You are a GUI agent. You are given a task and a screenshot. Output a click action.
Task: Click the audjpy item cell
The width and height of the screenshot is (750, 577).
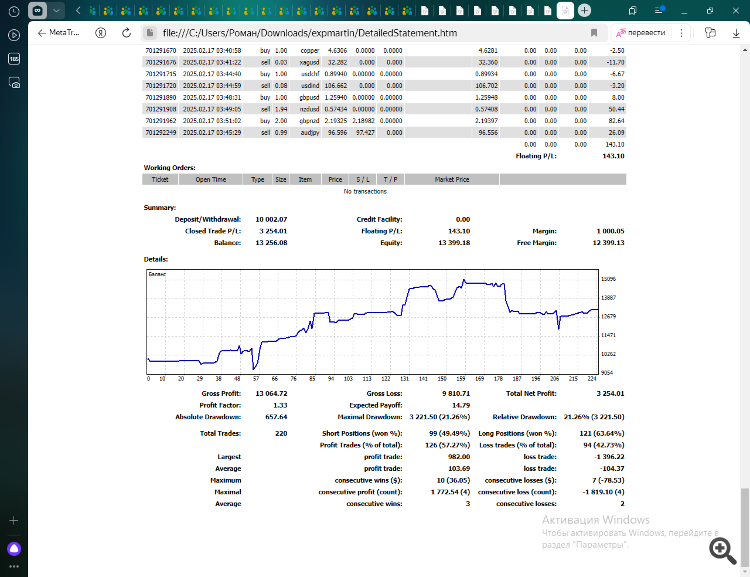point(305,133)
